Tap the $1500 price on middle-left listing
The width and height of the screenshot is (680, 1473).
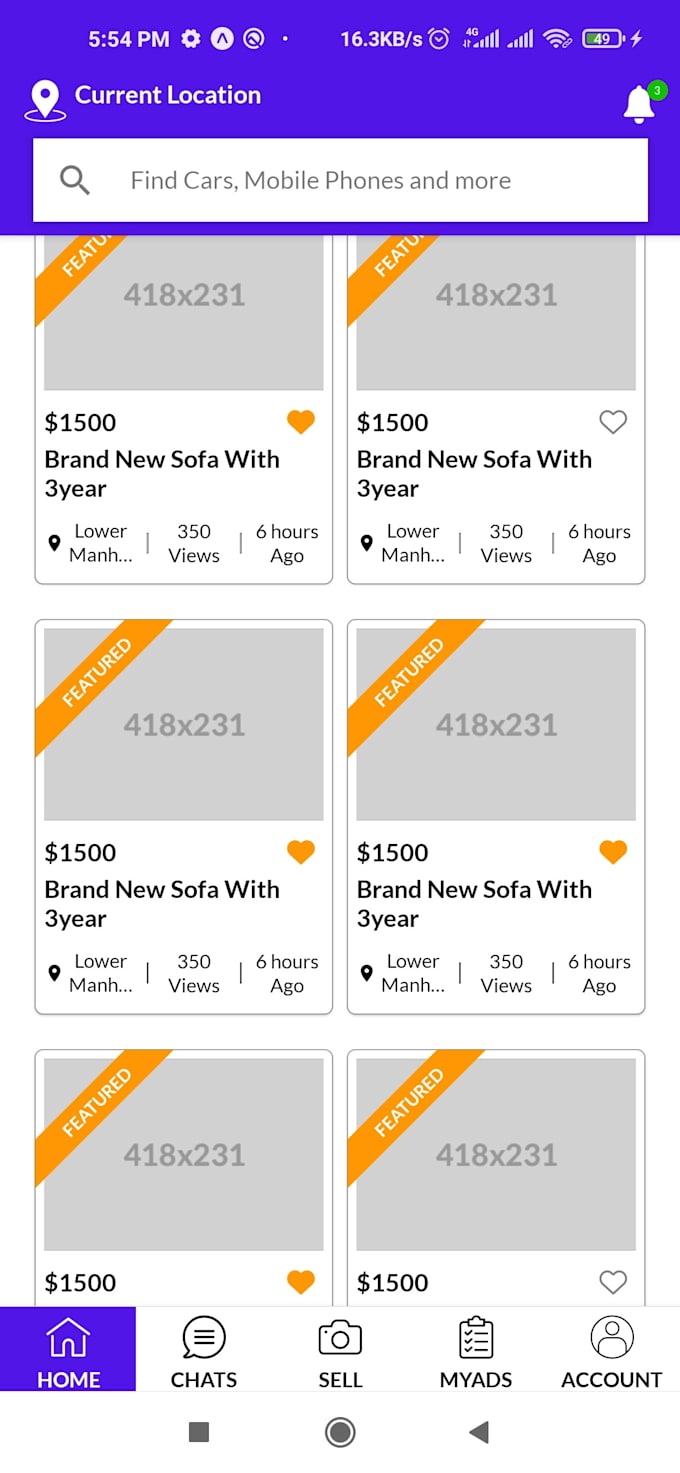coord(80,852)
